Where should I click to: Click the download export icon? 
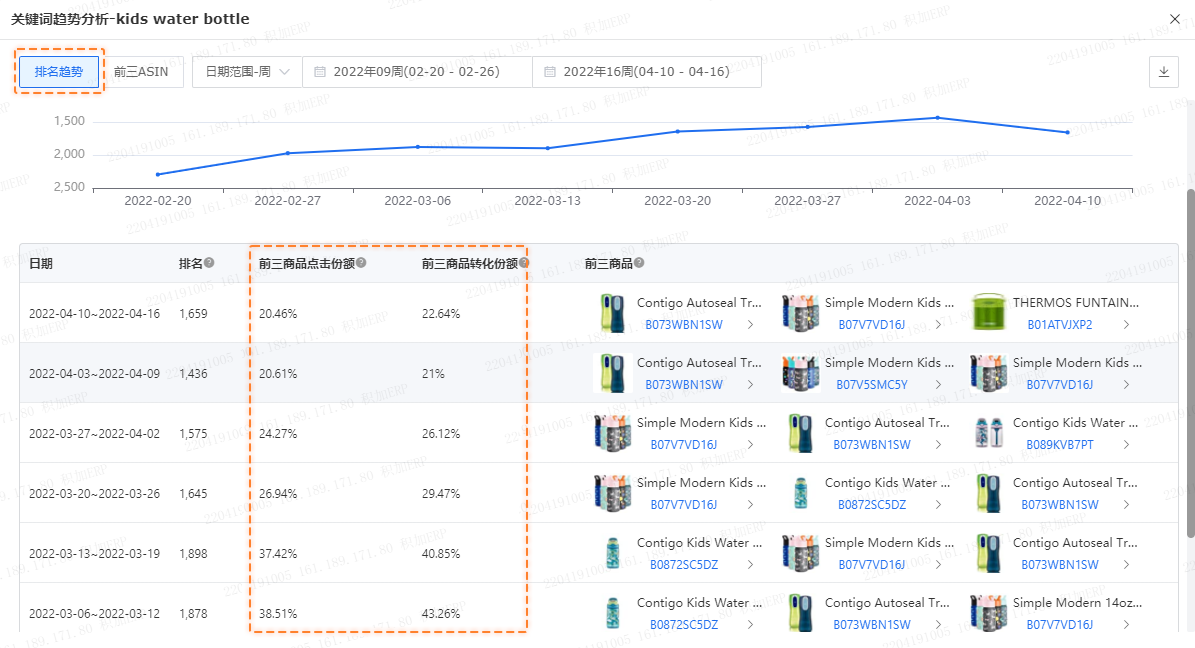1163,72
